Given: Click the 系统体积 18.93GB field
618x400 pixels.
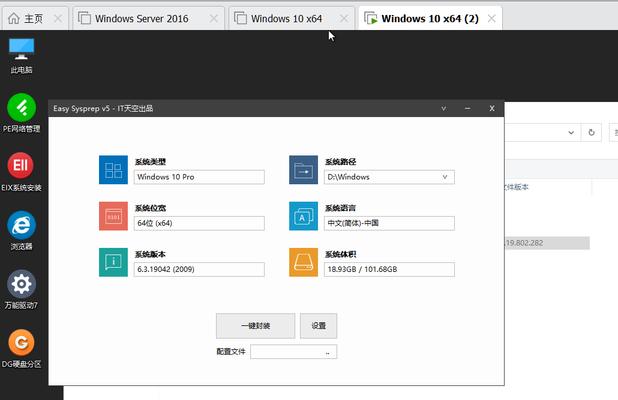Looking at the screenshot, I should [x=389, y=269].
